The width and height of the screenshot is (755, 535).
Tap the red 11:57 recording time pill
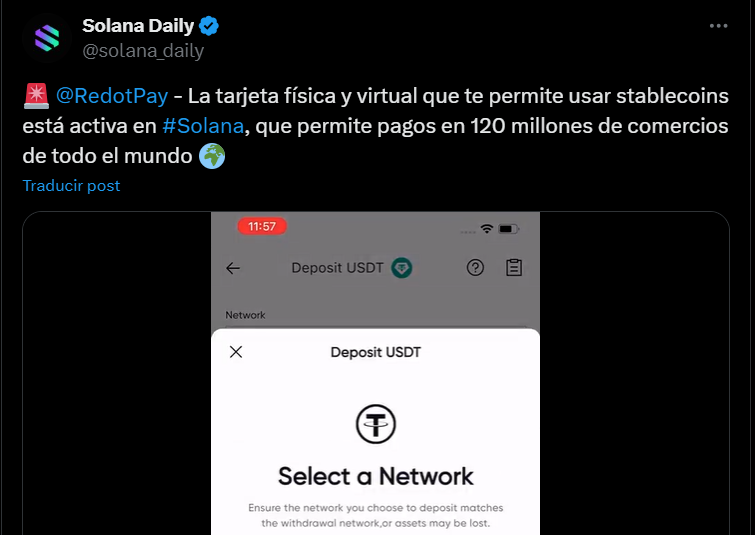[262, 226]
